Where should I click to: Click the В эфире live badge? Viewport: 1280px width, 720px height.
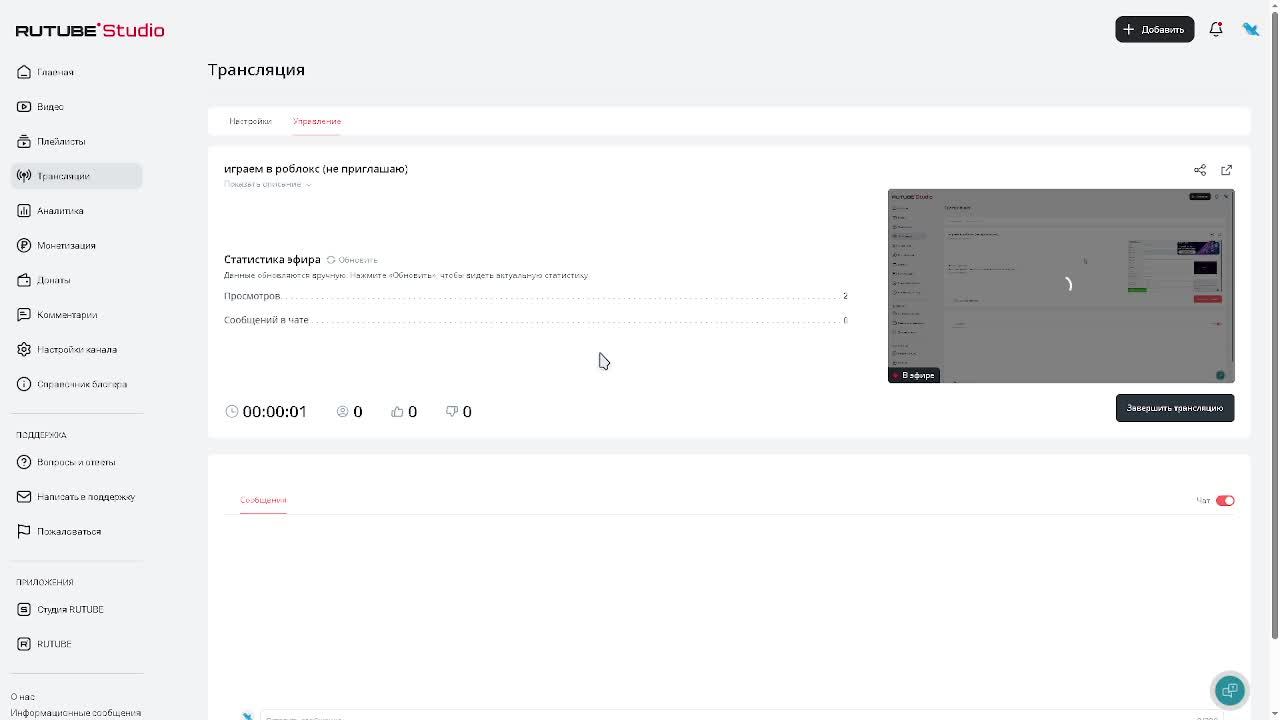(914, 375)
